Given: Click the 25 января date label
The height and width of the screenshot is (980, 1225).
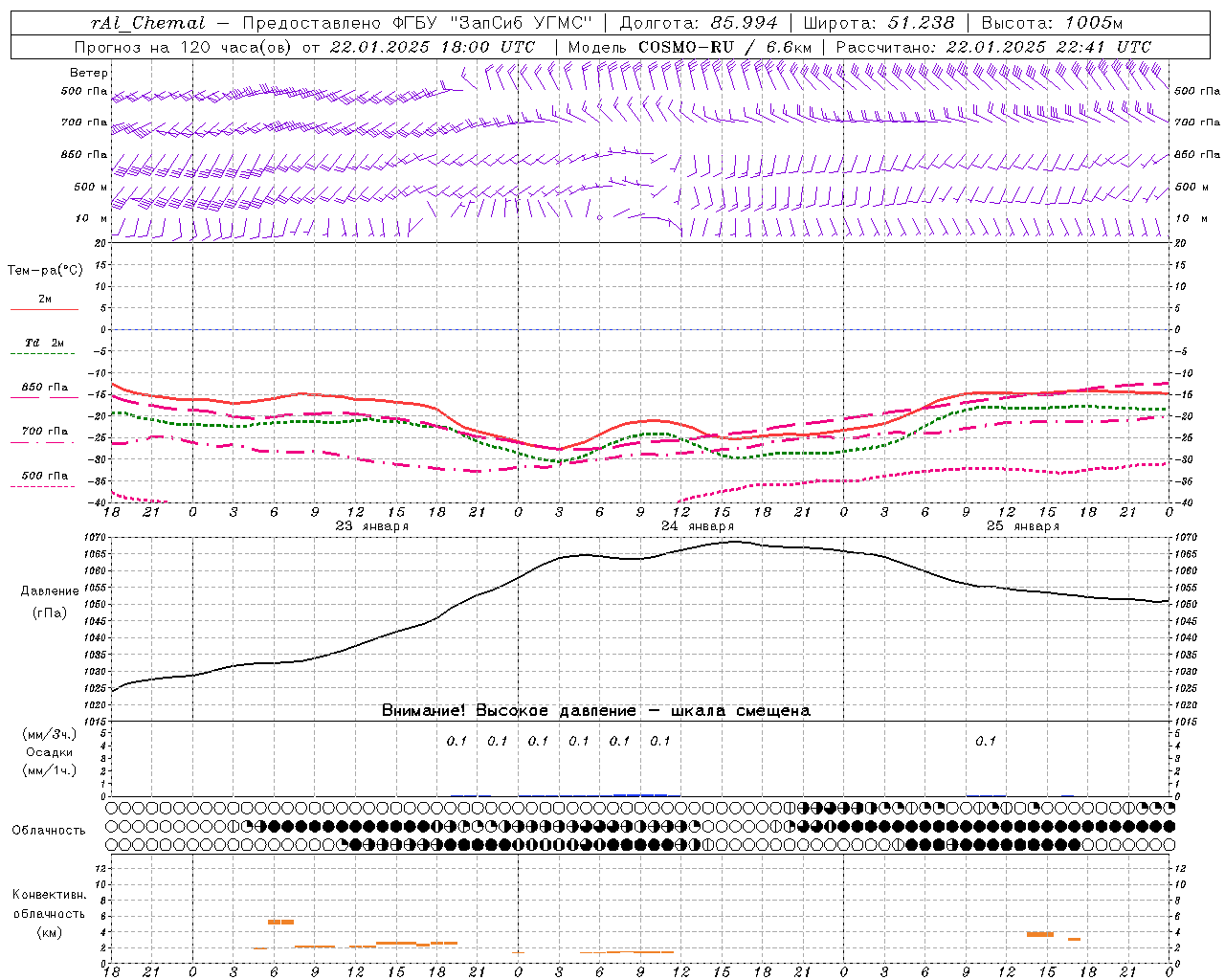Looking at the screenshot, I should click(x=1022, y=526).
